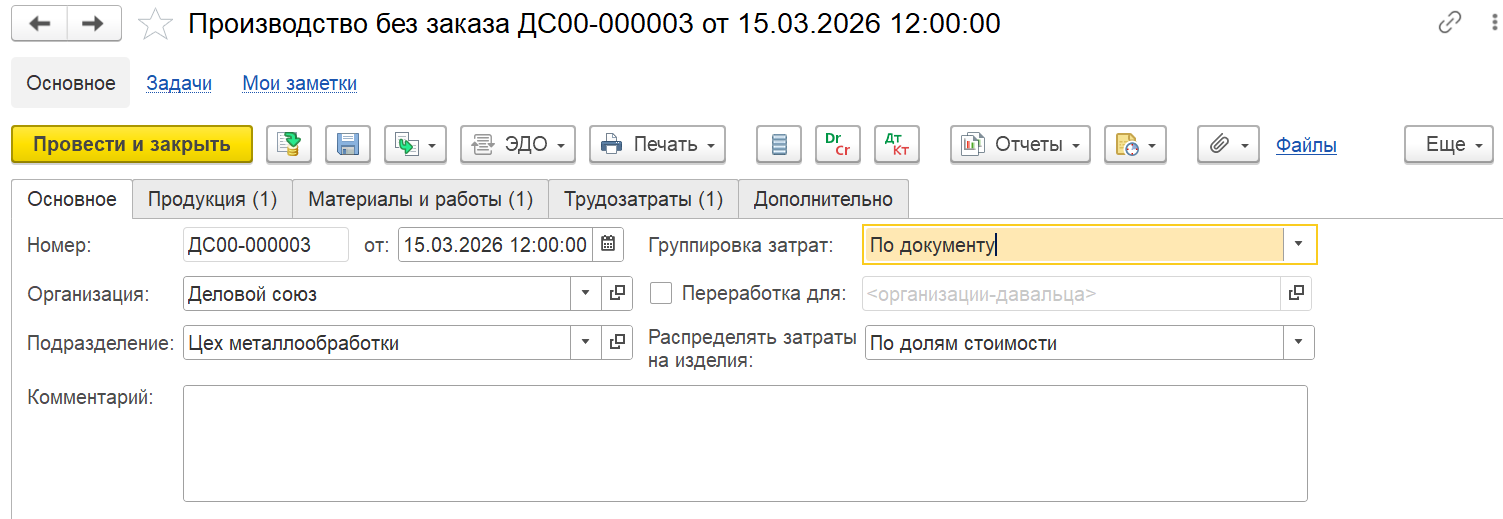The image size is (1503, 519).
Task: Open dropdown arrow of create-based-on button
Action: [434, 145]
